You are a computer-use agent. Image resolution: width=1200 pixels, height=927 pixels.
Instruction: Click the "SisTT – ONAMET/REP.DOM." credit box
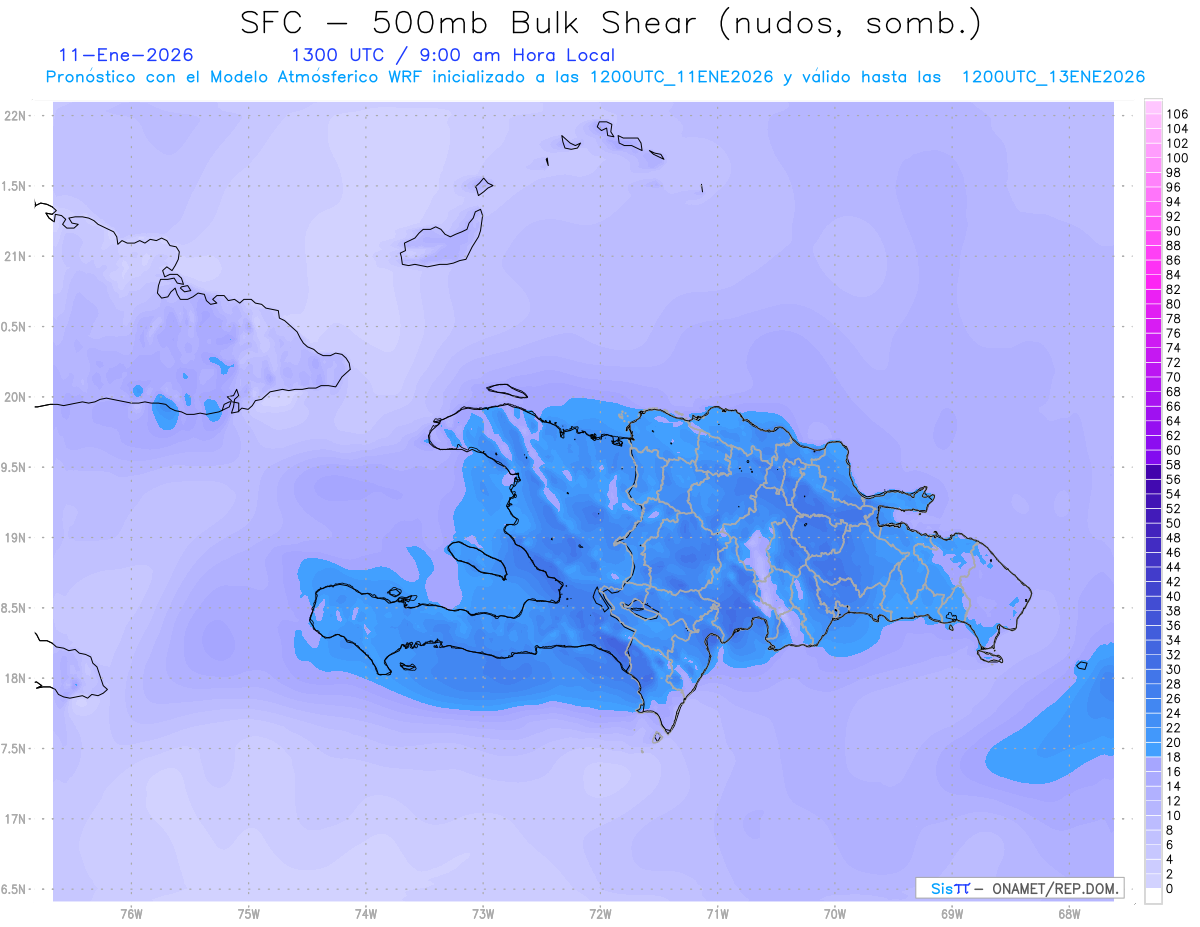(x=1020, y=888)
